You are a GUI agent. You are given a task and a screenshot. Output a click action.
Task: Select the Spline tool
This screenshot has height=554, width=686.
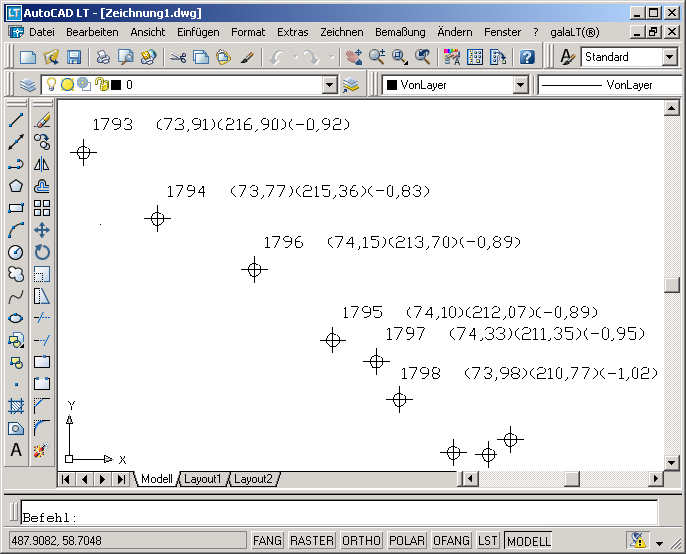coord(16,296)
